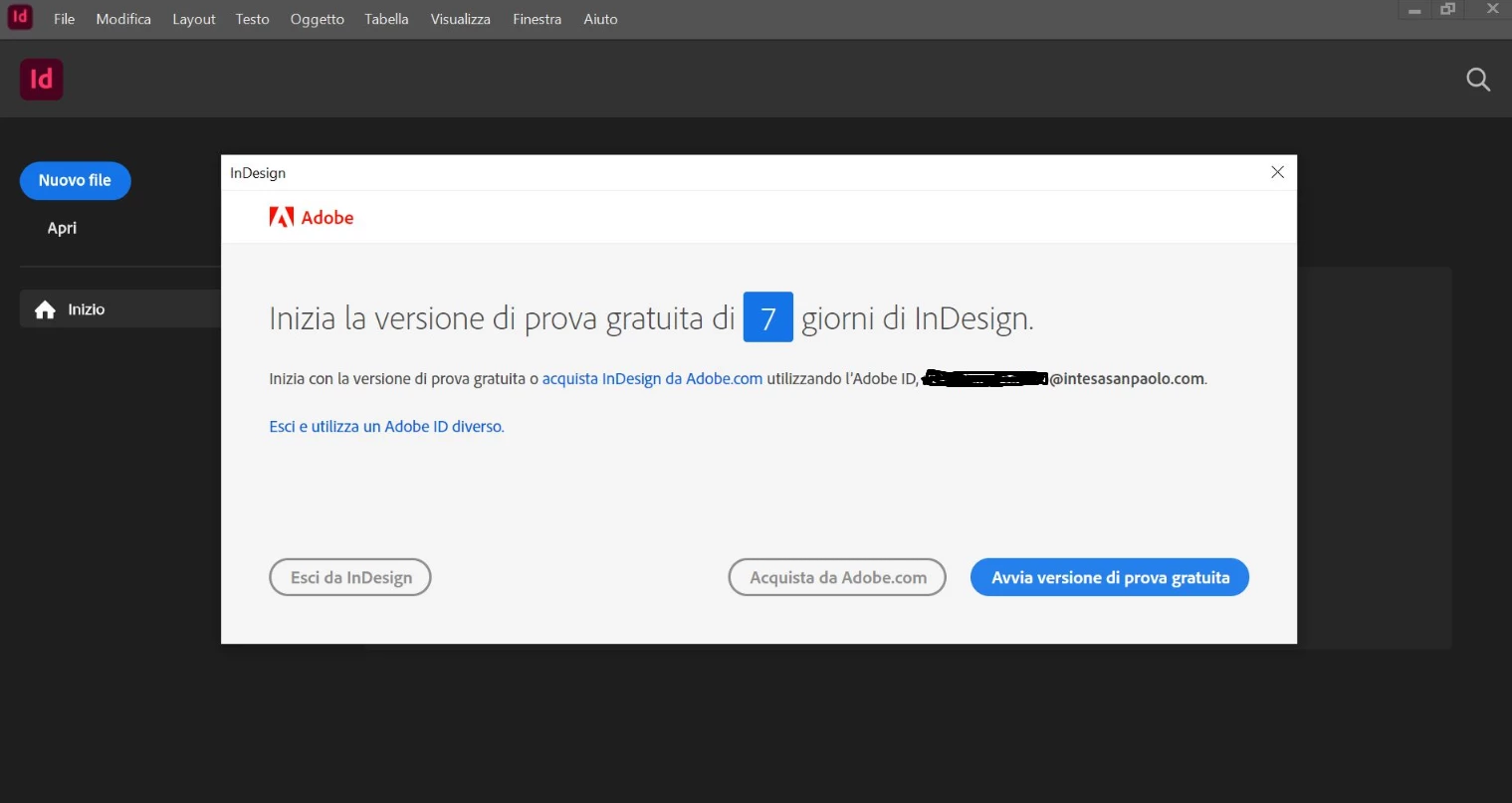Open the Visualizza menu

coord(460,19)
